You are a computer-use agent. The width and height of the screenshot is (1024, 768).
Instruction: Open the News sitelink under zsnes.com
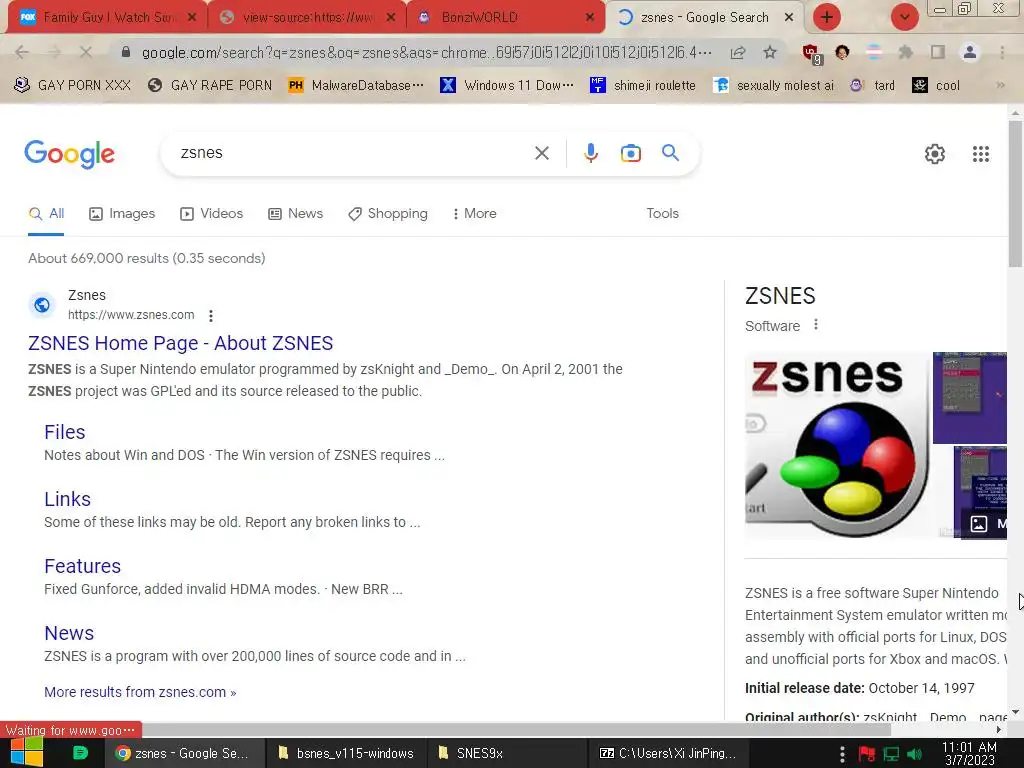click(69, 633)
